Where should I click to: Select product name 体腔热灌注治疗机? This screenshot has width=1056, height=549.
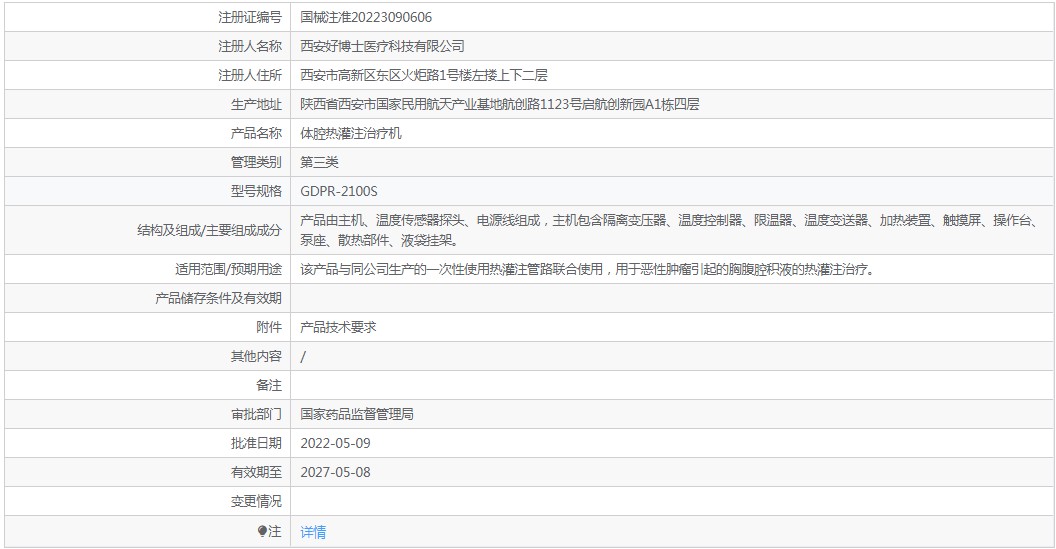pyautogui.click(x=351, y=133)
